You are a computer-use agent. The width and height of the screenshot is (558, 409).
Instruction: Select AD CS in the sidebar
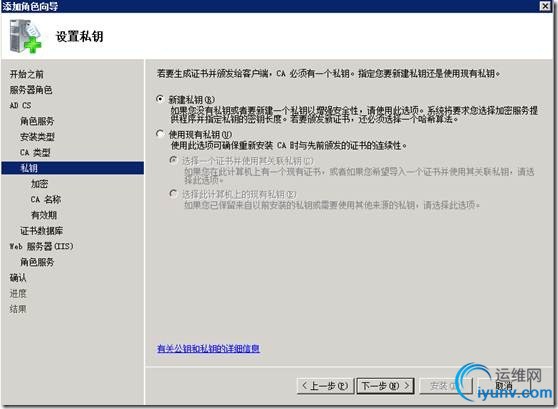click(20, 105)
